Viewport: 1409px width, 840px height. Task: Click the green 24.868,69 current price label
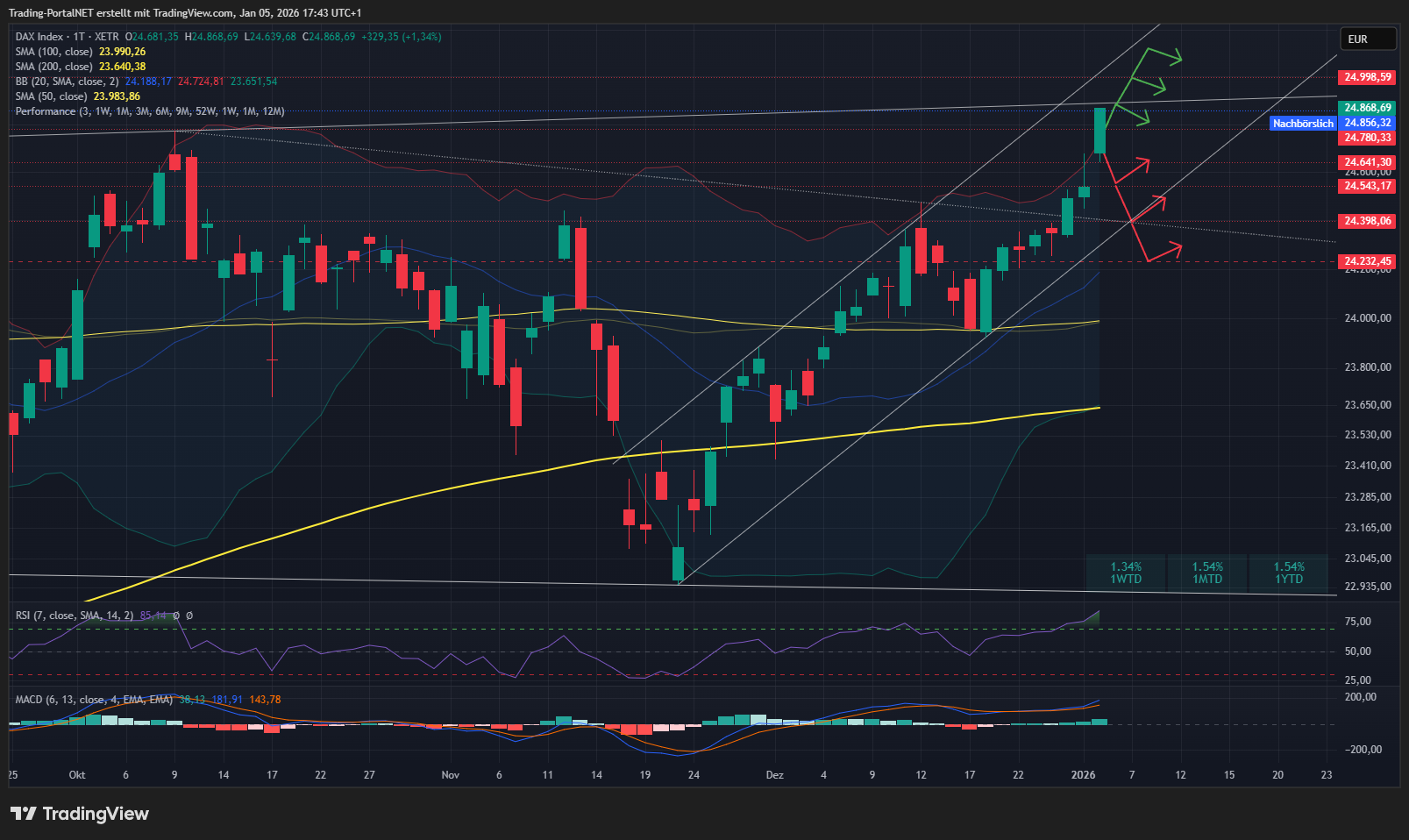1367,108
